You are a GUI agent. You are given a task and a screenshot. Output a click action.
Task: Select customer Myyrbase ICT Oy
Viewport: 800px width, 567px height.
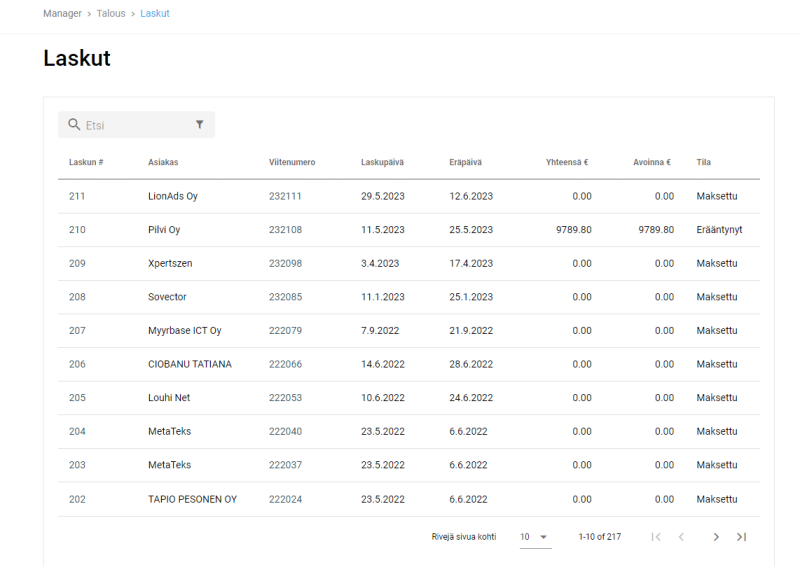pyautogui.click(x=185, y=331)
